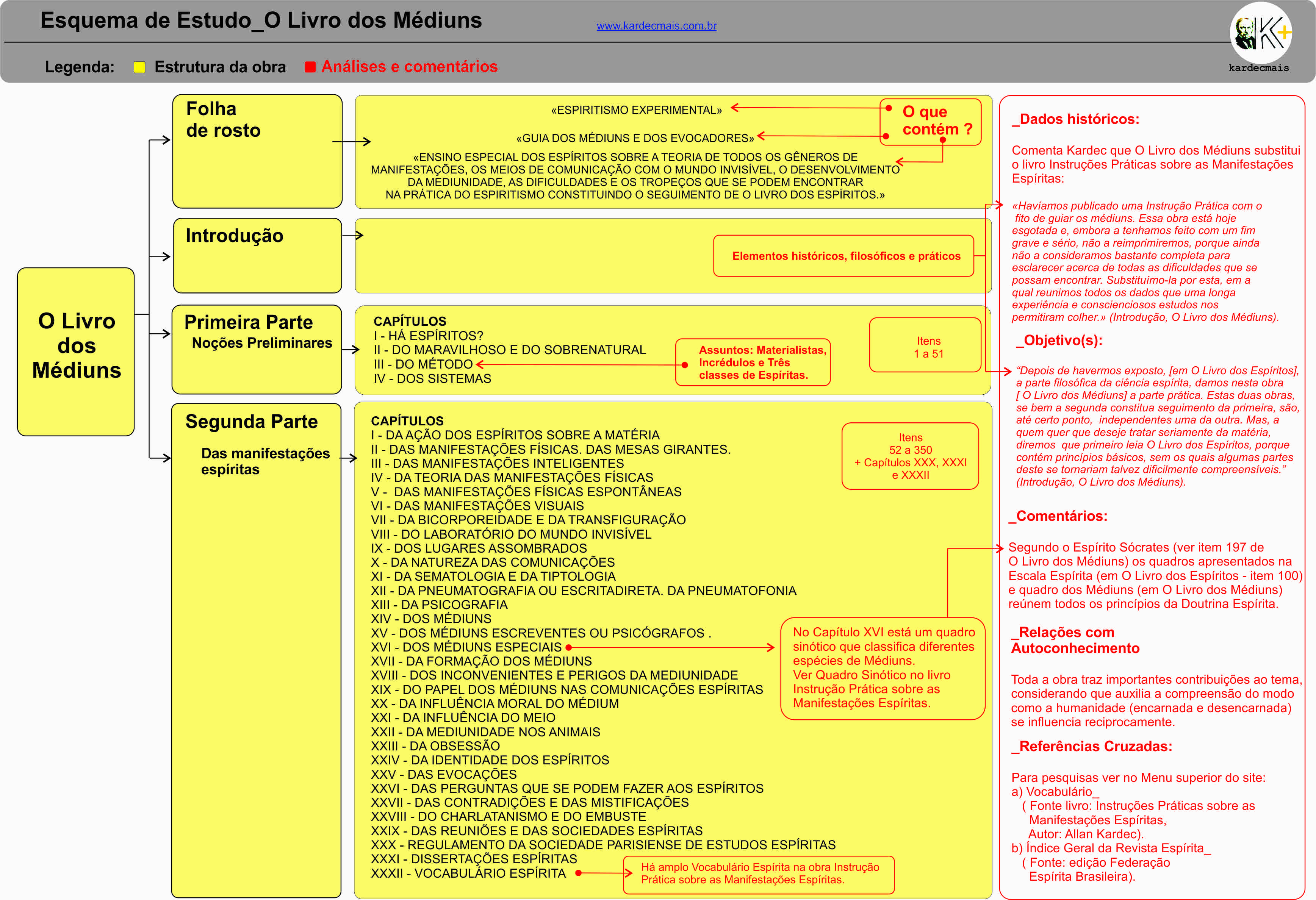Select the root box "O Livro dos Médiuns"
1316x900 pixels.
(76, 352)
